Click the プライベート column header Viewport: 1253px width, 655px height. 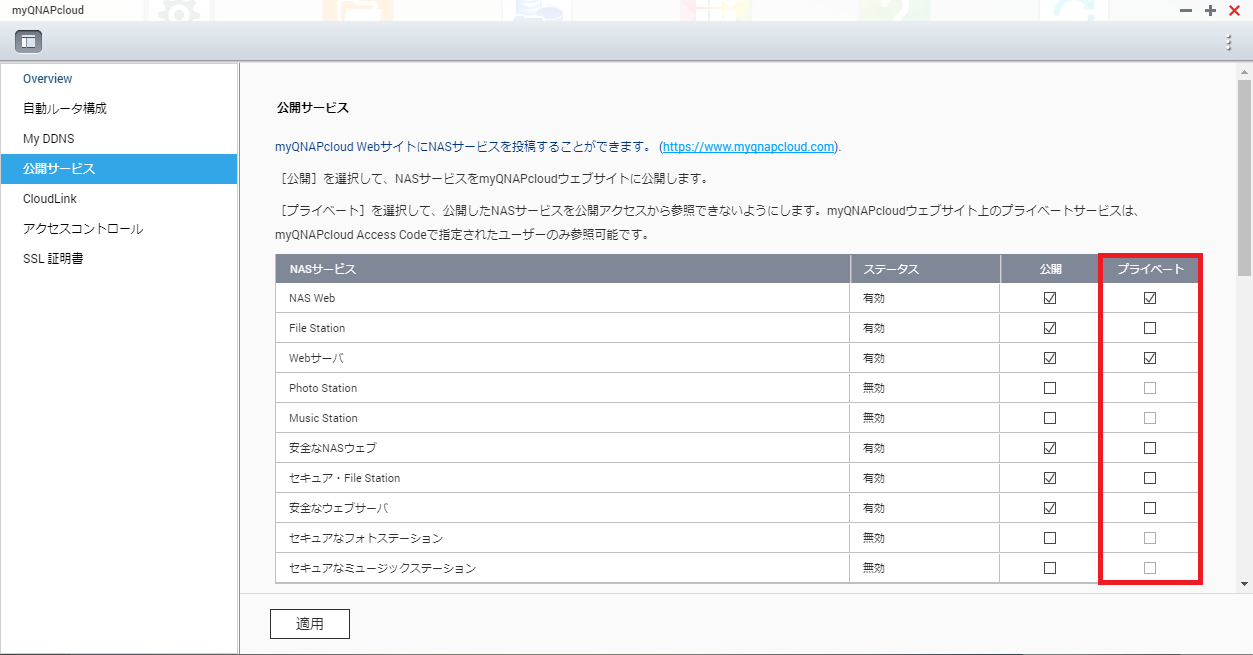[1150, 269]
